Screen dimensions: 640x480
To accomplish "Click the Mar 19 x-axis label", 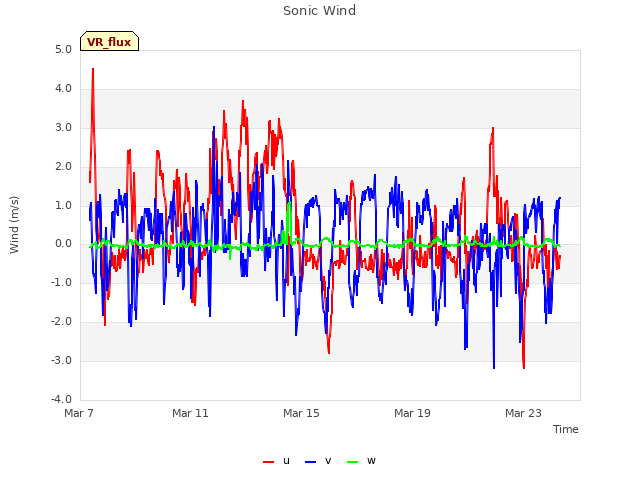I will pos(412,413).
